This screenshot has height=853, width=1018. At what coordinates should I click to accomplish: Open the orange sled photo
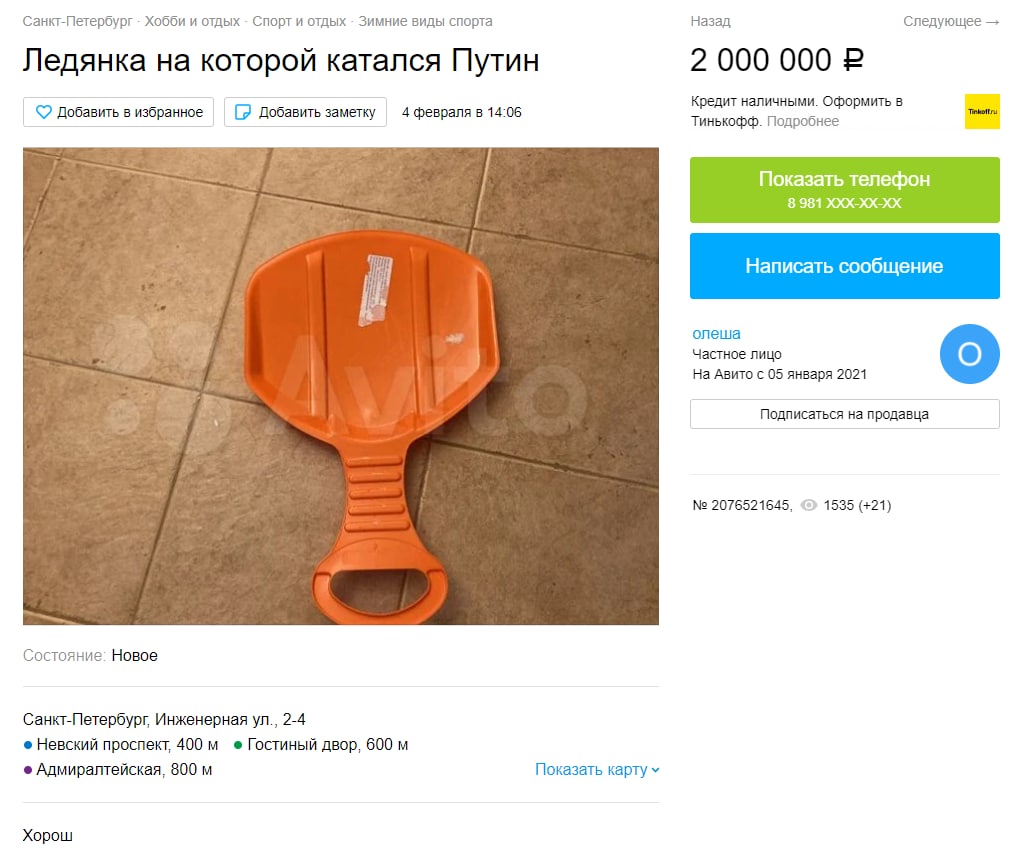(x=341, y=386)
